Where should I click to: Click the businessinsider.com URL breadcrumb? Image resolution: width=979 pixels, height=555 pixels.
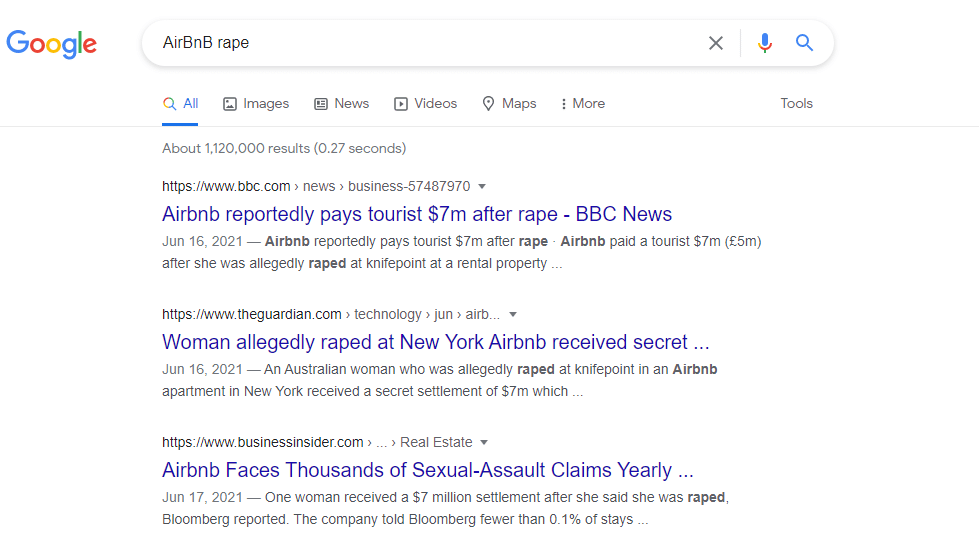pos(317,442)
